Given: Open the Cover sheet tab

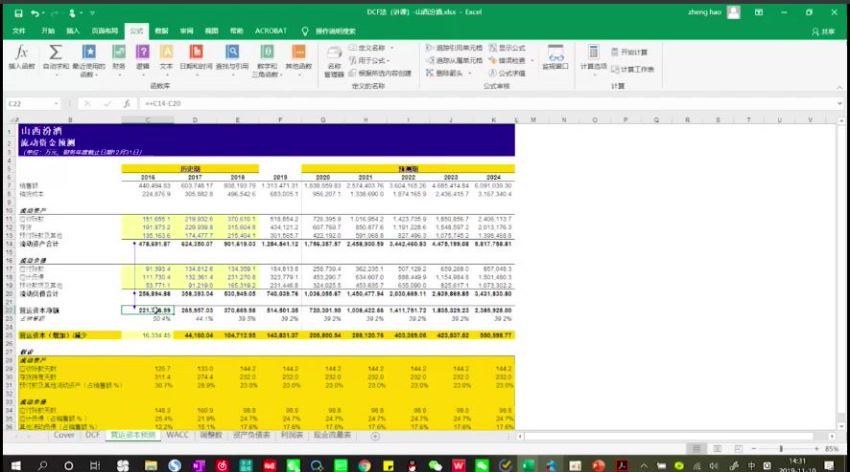Looking at the screenshot, I should (x=63, y=435).
